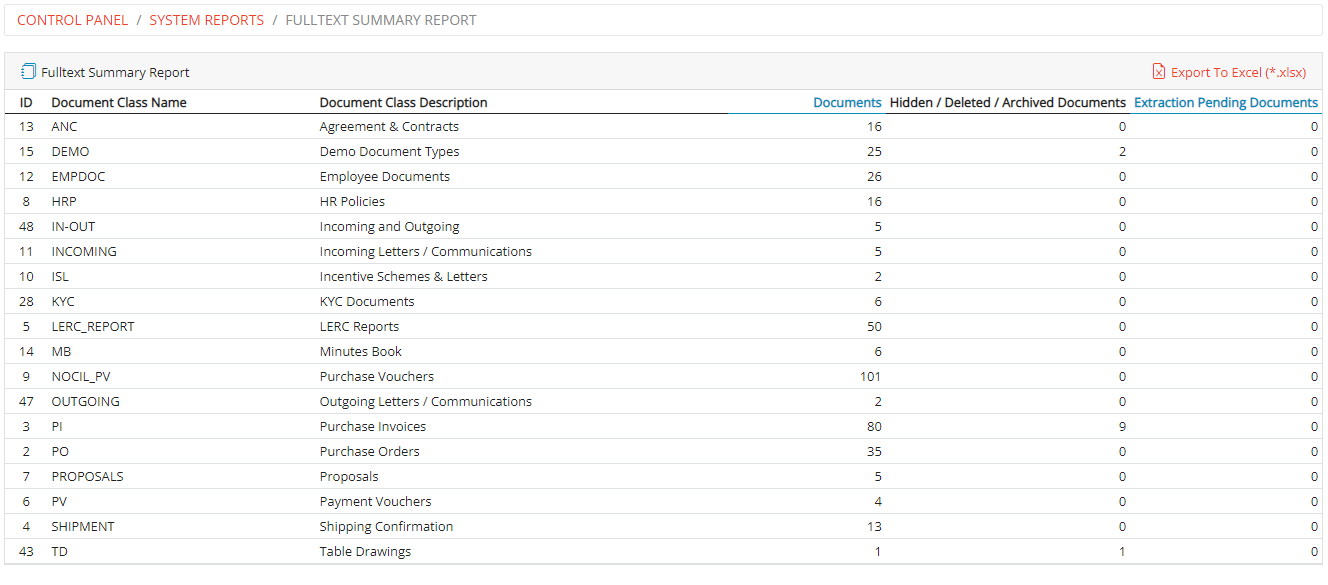Viewport: 1328px width, 585px height.
Task: Select FULLTEXT SUMMARY REPORT breadcrumb item
Action: (380, 19)
